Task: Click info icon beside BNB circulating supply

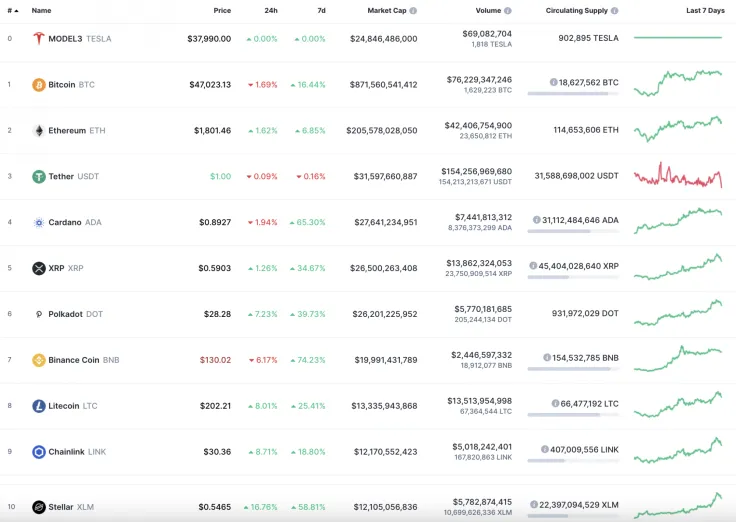Action: point(547,358)
